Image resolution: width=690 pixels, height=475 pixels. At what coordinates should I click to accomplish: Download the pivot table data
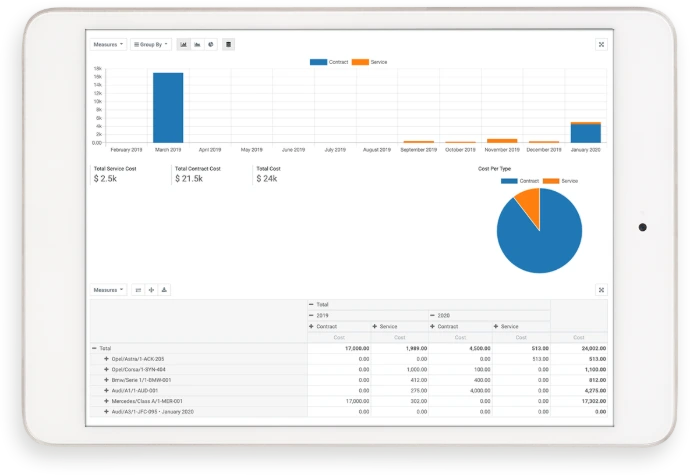164,290
